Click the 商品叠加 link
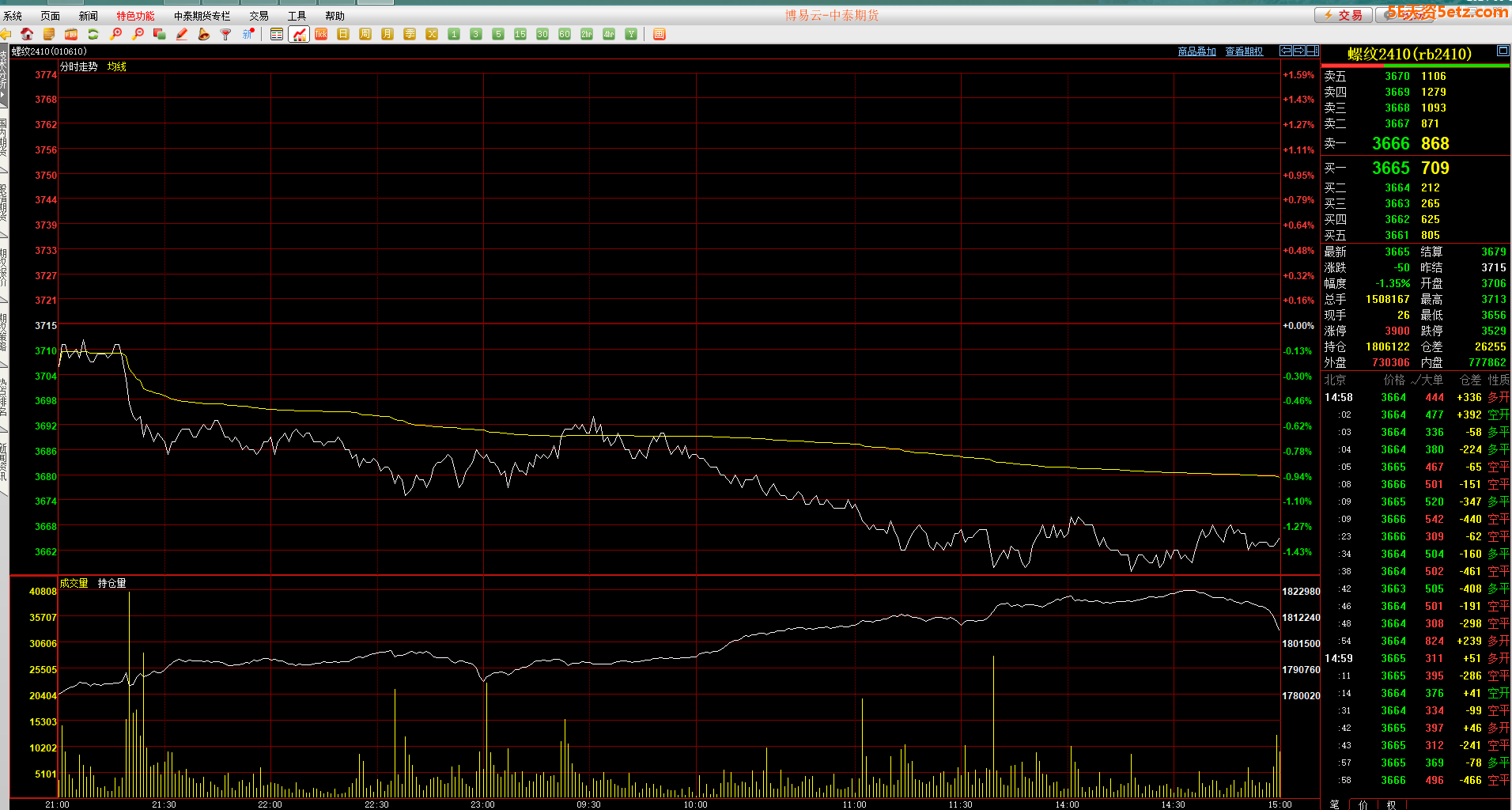Viewport: 1512px width, 810px height. [x=1196, y=51]
